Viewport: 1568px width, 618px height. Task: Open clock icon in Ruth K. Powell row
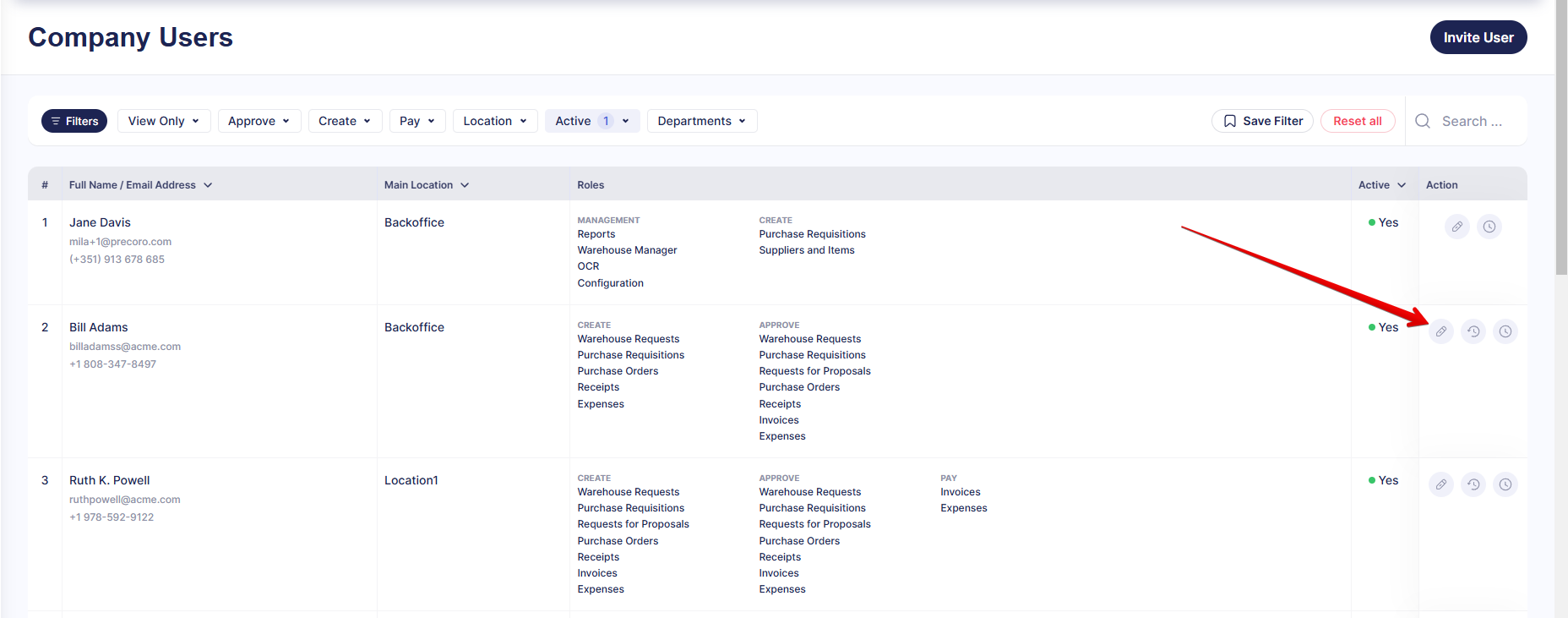(x=1505, y=484)
